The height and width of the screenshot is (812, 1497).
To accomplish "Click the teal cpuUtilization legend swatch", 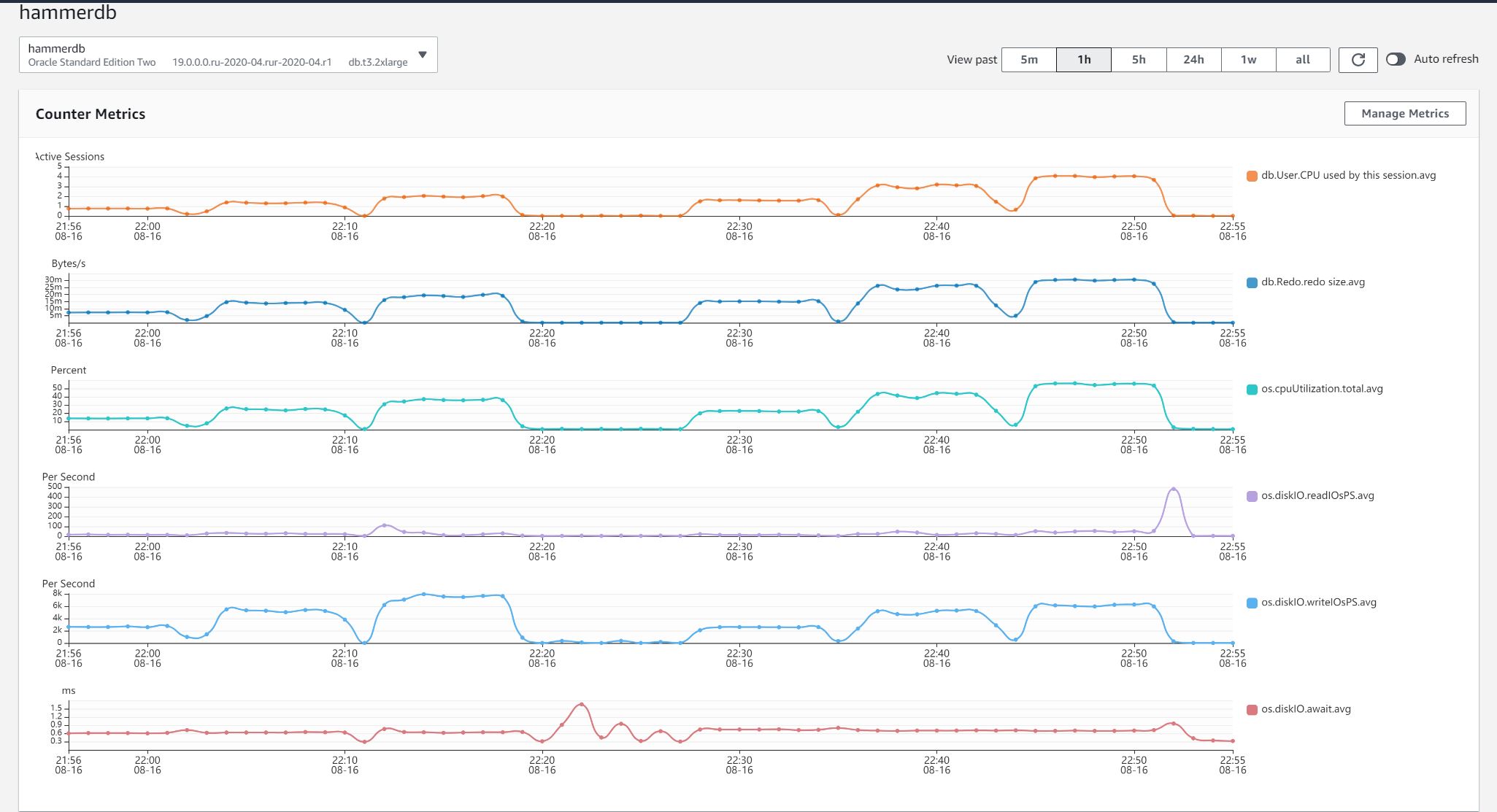I will coord(1252,390).
